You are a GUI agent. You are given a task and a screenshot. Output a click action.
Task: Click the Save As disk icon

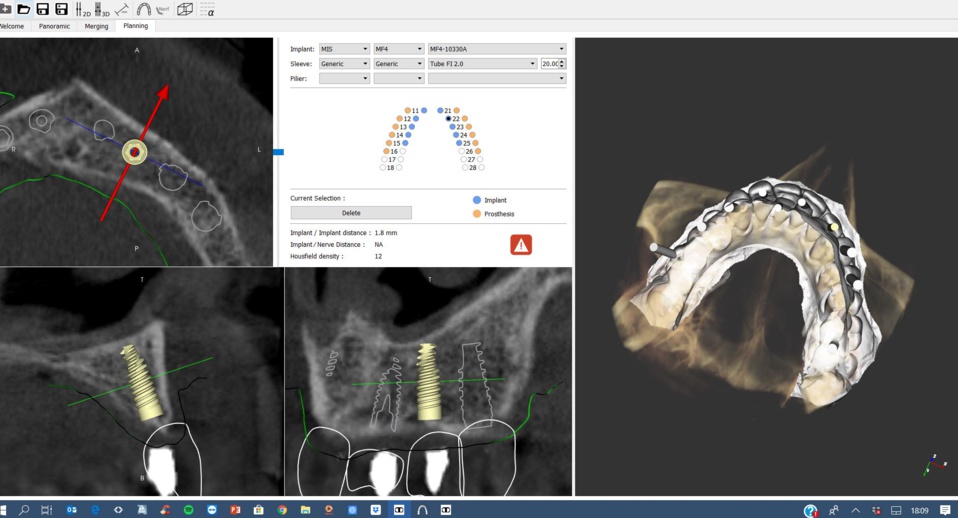(x=62, y=9)
